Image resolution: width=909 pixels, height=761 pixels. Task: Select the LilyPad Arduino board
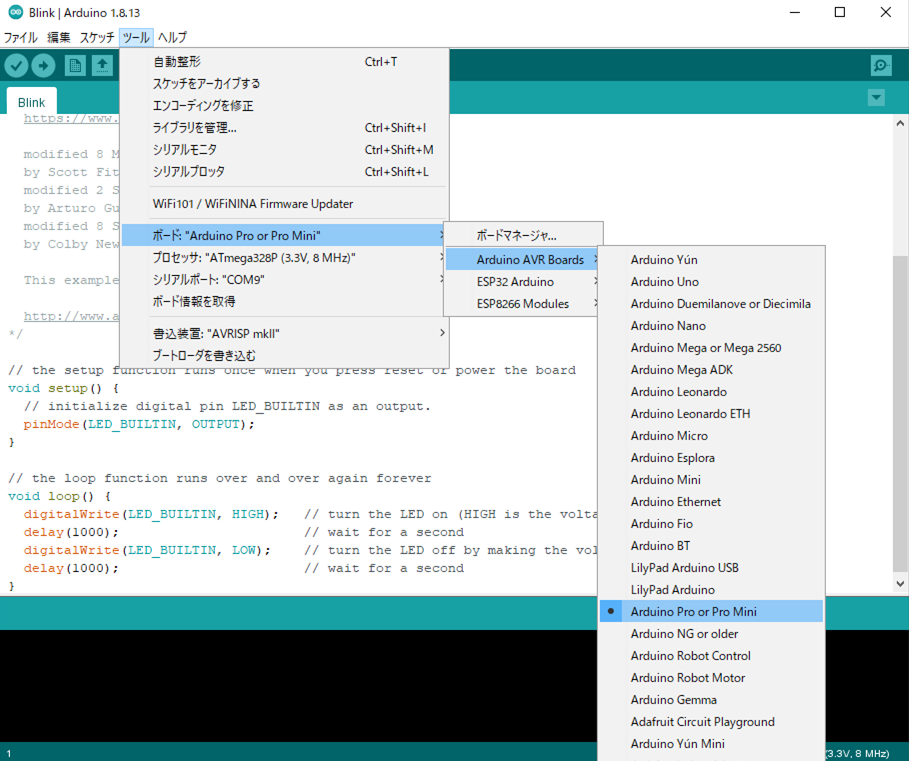pos(711,590)
